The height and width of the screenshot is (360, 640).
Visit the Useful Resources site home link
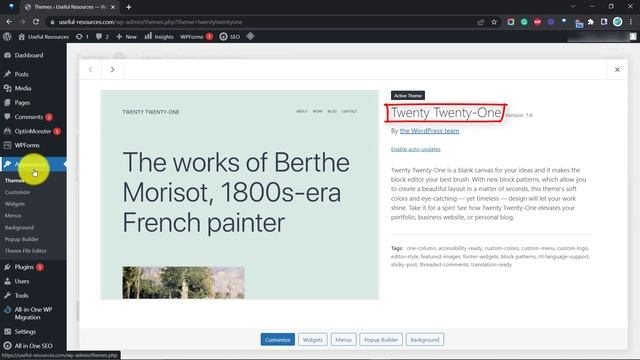(44, 37)
